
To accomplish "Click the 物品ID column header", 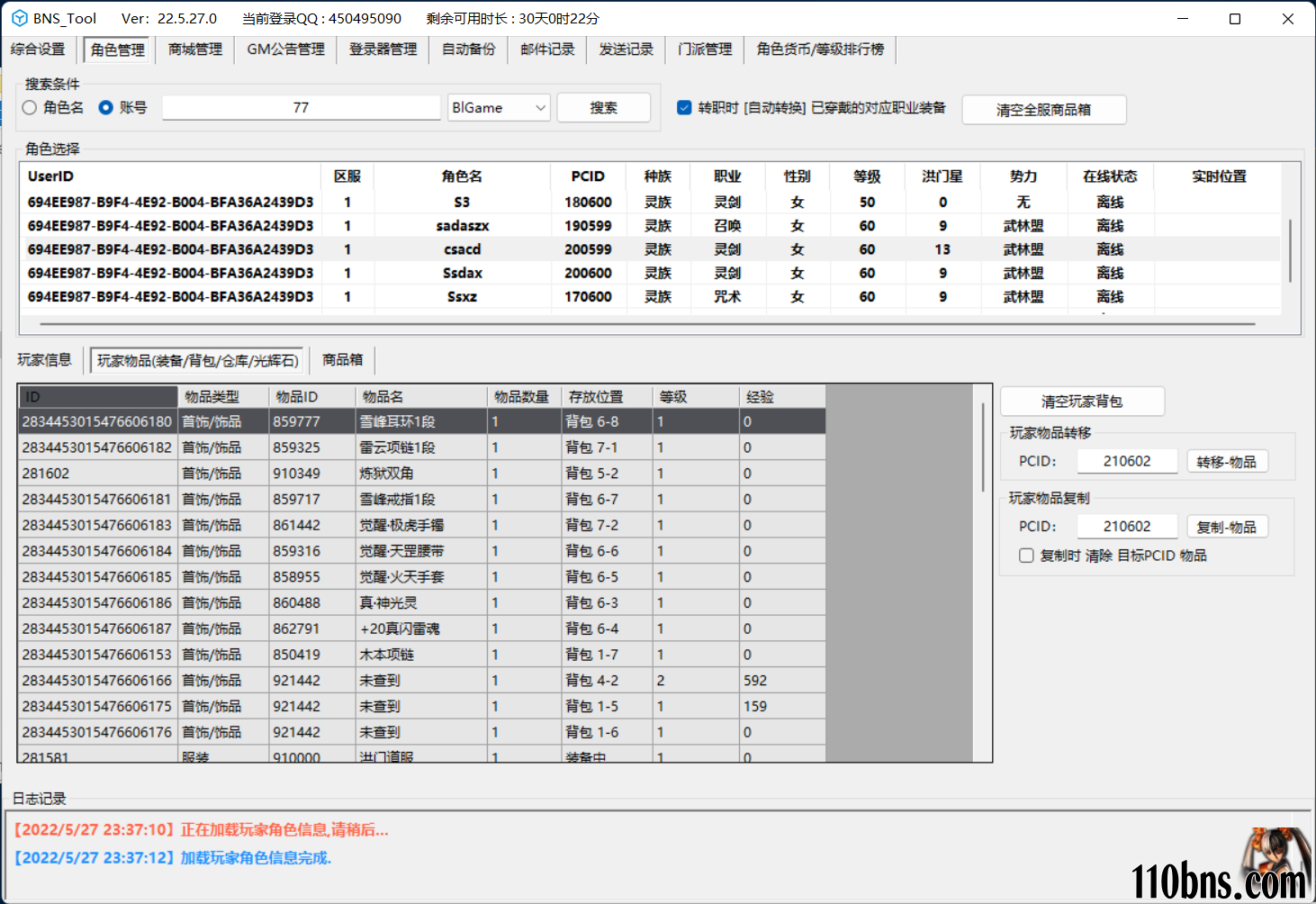I will [312, 397].
